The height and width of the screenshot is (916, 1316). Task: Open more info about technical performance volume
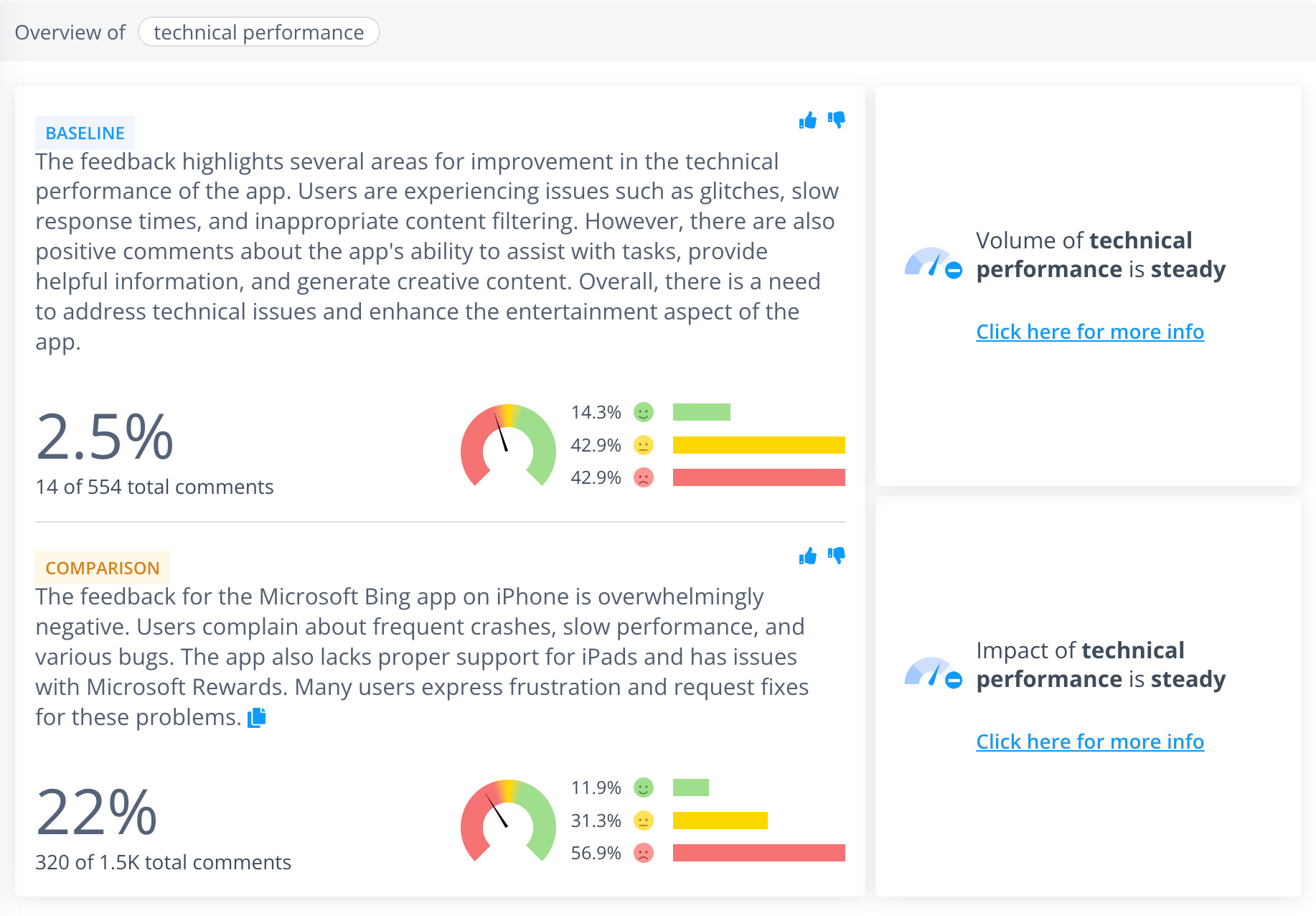[x=1089, y=332]
